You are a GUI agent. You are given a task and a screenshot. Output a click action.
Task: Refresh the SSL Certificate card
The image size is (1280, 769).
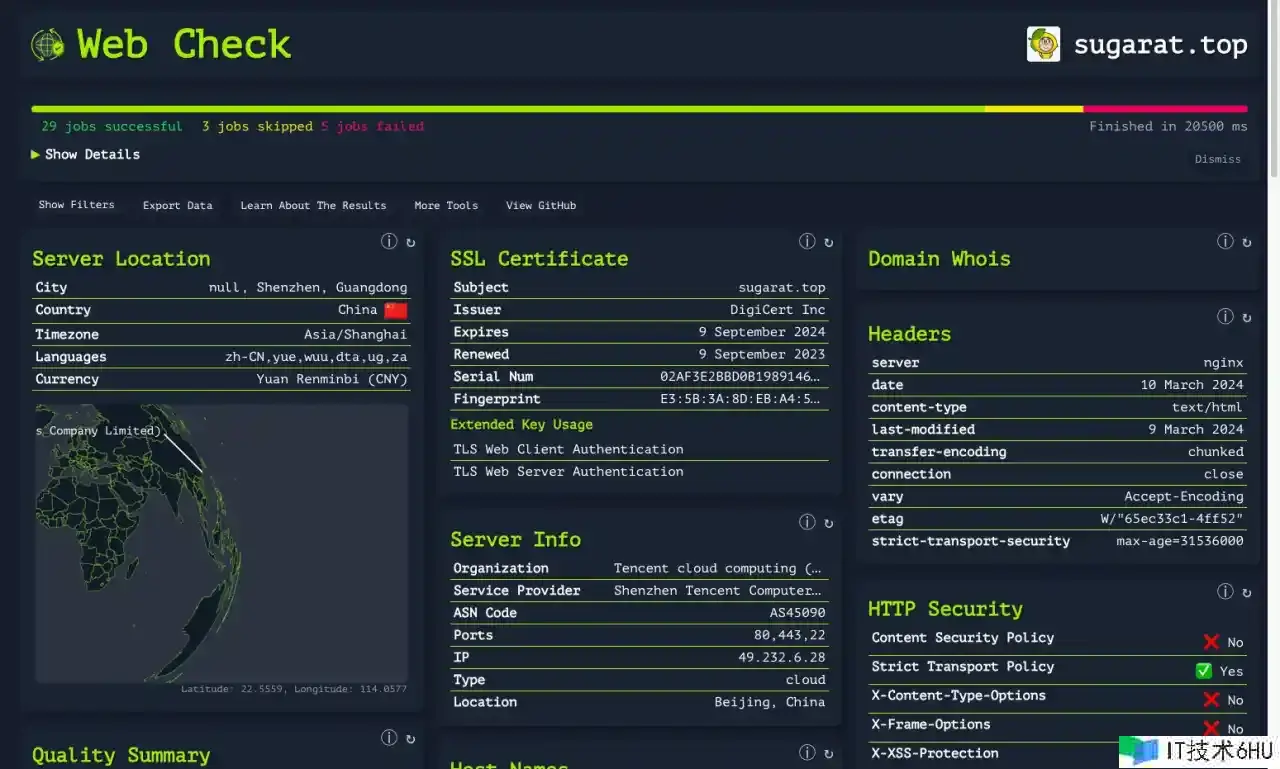(x=828, y=242)
